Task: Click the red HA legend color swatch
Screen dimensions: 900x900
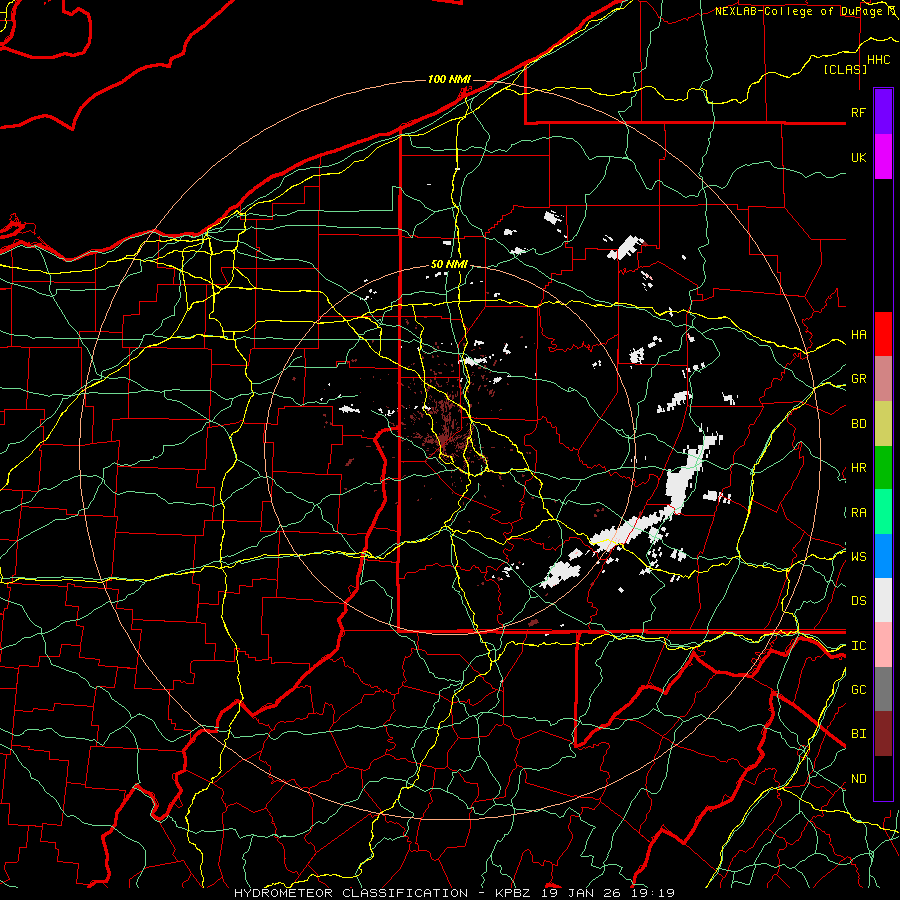Action: click(883, 334)
